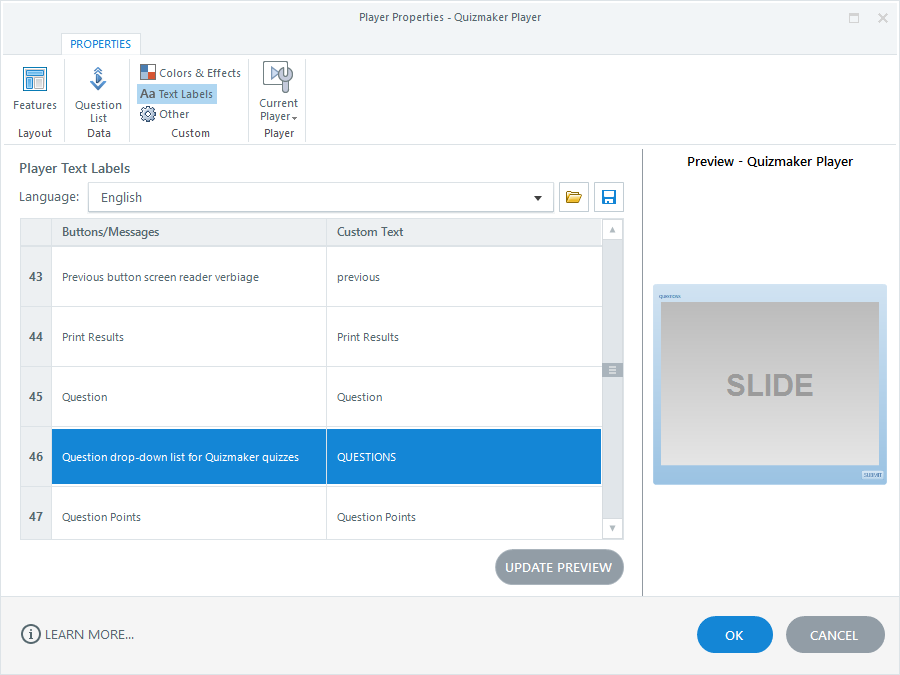
Task: Click row number 44 header
Action: [x=36, y=337]
